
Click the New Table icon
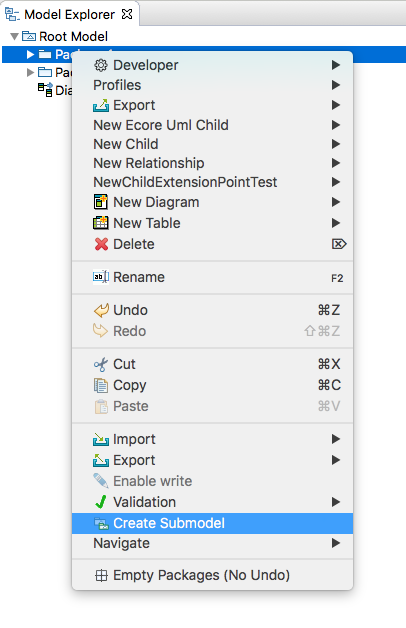coord(100,223)
